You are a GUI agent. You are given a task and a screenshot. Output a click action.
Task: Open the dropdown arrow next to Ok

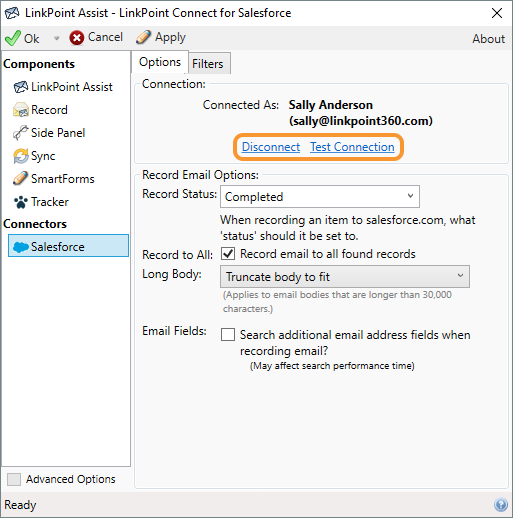[x=57, y=38]
